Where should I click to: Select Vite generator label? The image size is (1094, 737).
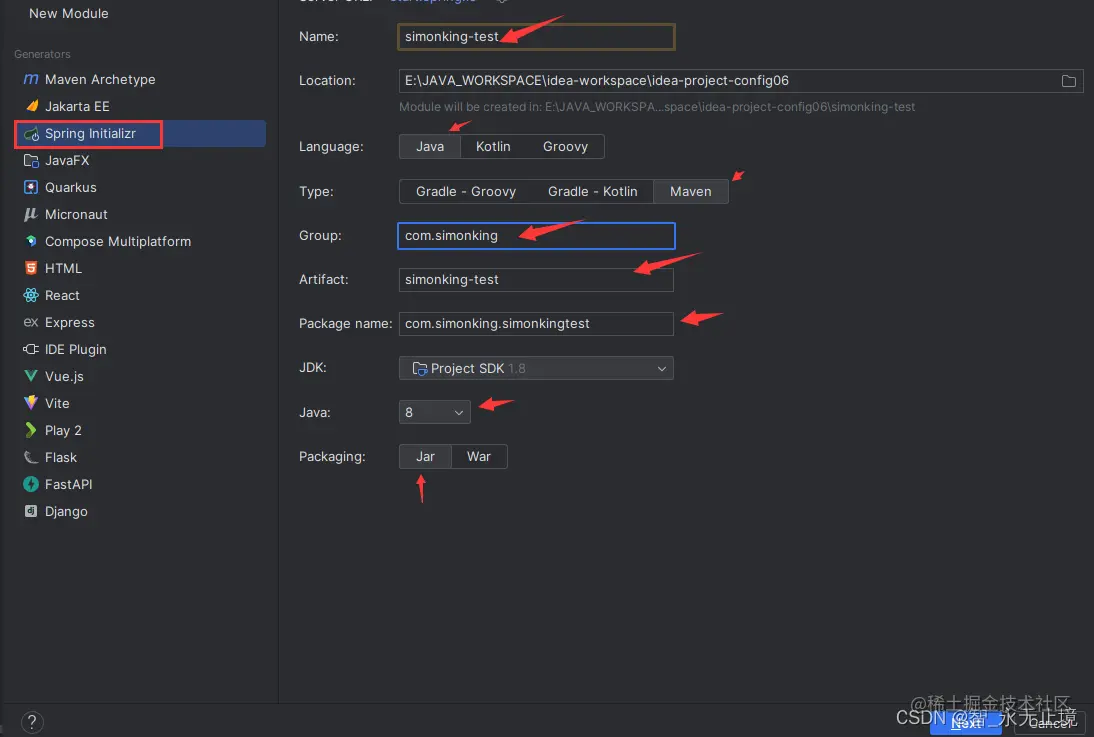pyautogui.click(x=57, y=403)
